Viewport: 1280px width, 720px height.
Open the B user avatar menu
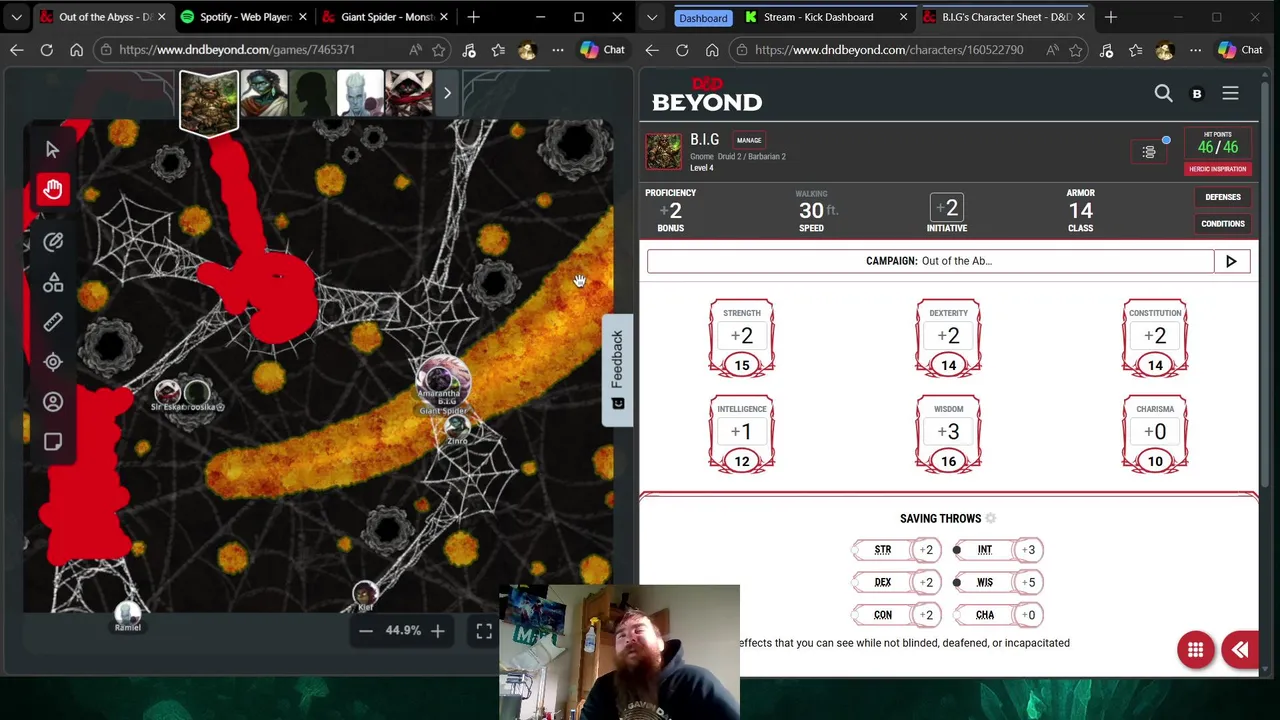pos(1197,94)
